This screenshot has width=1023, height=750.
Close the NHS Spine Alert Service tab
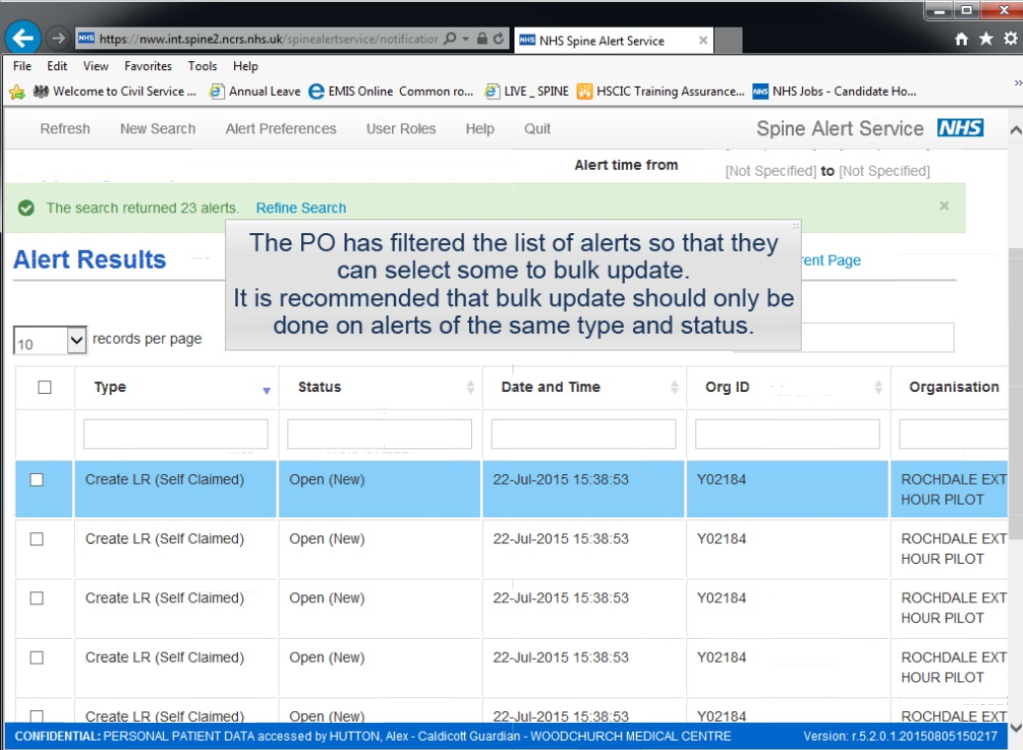pyautogui.click(x=703, y=40)
